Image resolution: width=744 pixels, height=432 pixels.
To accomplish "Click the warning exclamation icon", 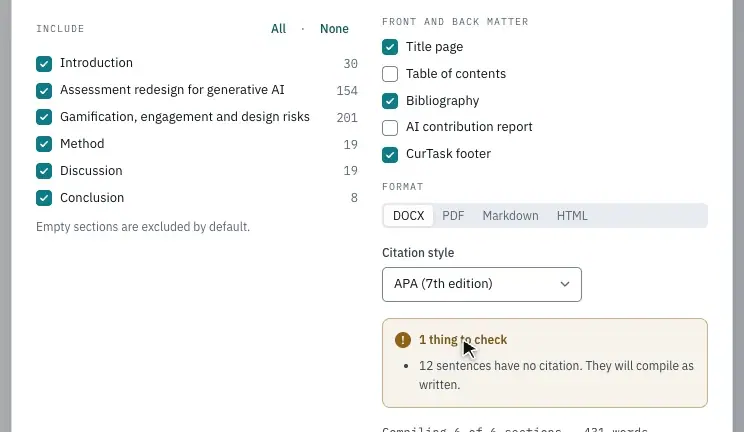I will click(403, 340).
